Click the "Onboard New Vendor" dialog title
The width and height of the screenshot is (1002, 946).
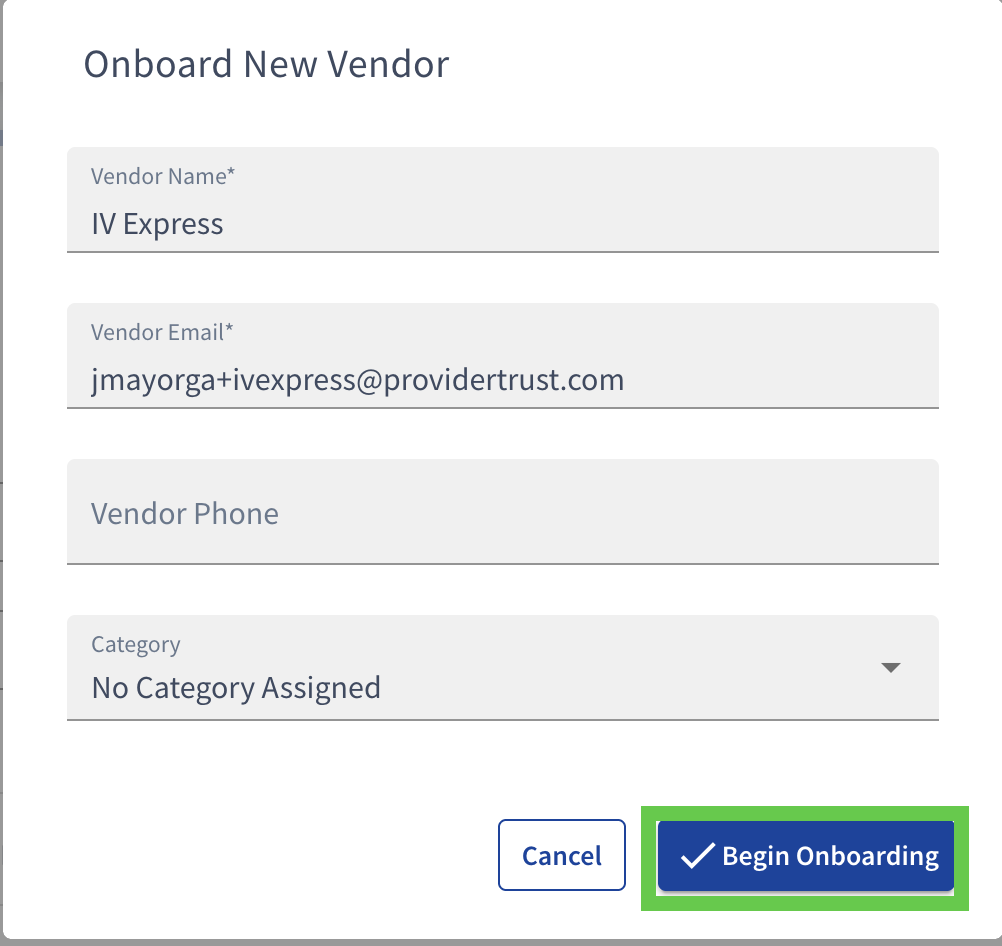266,64
